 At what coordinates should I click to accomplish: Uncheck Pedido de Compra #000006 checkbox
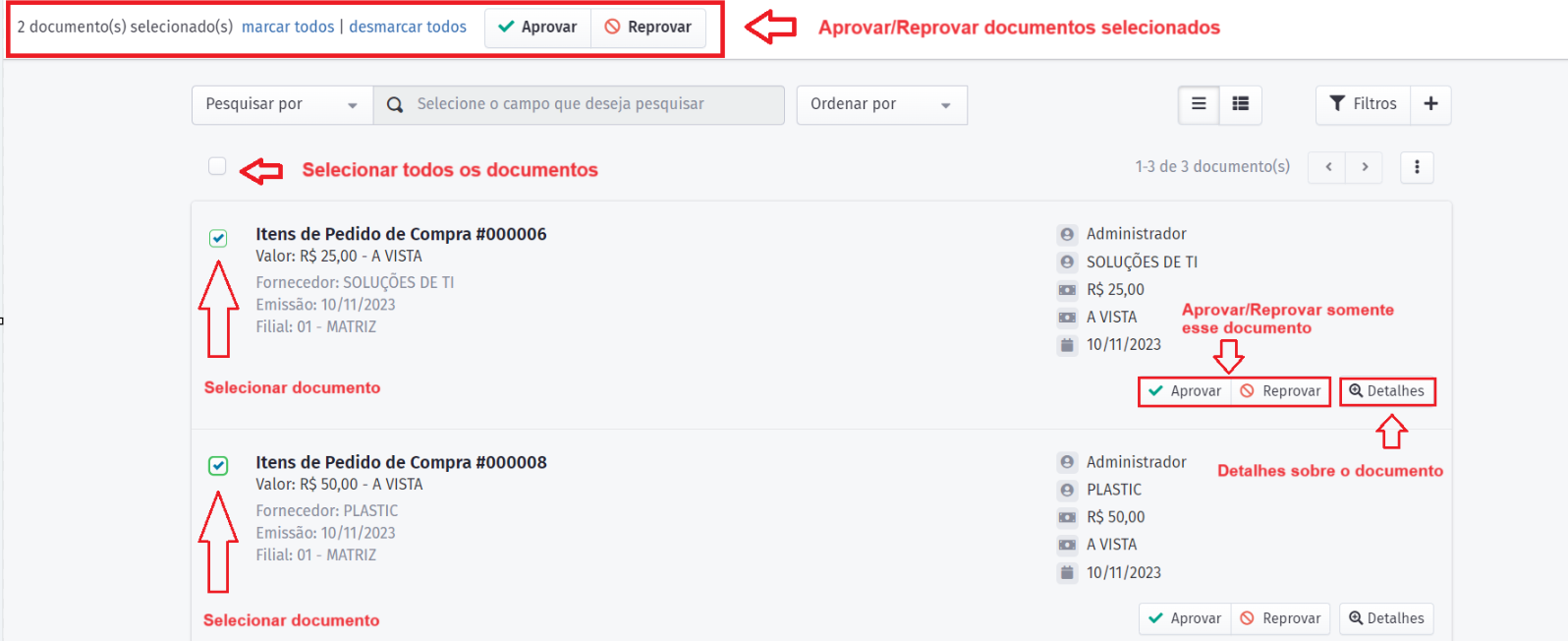point(218,238)
